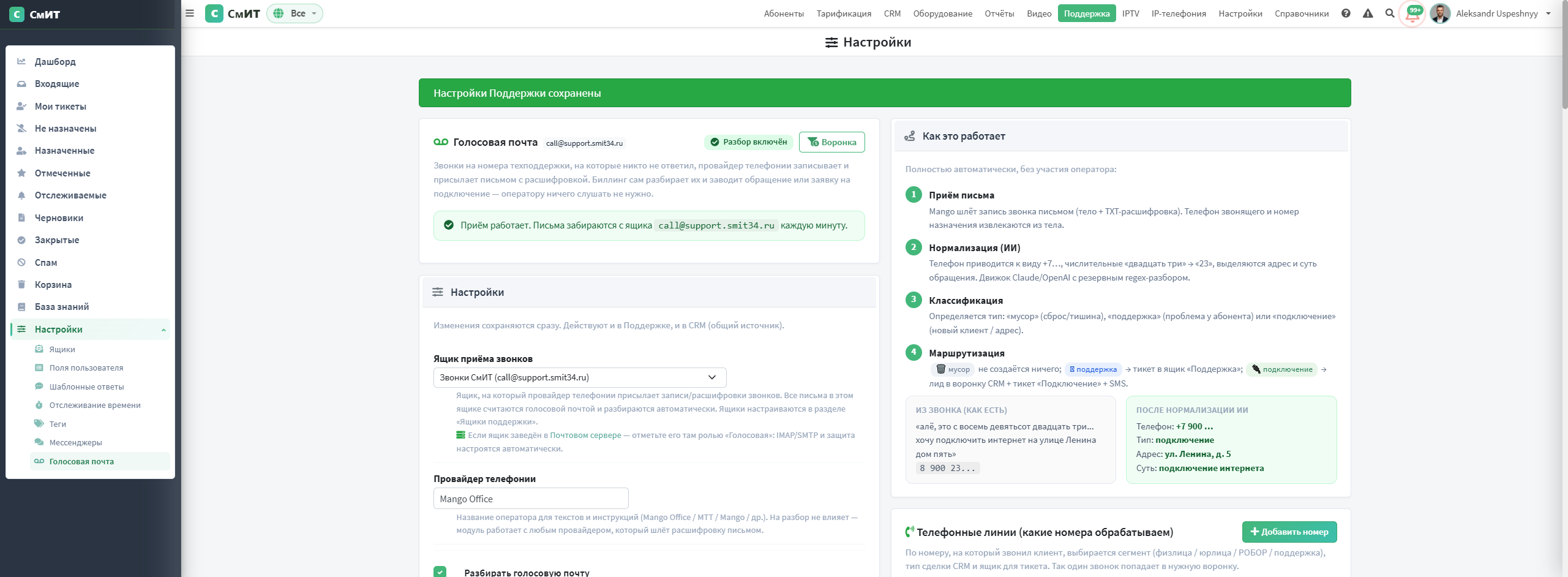Click the call@support.smit34.ru address label
Screen dimensions: 1568x577
pos(584,143)
